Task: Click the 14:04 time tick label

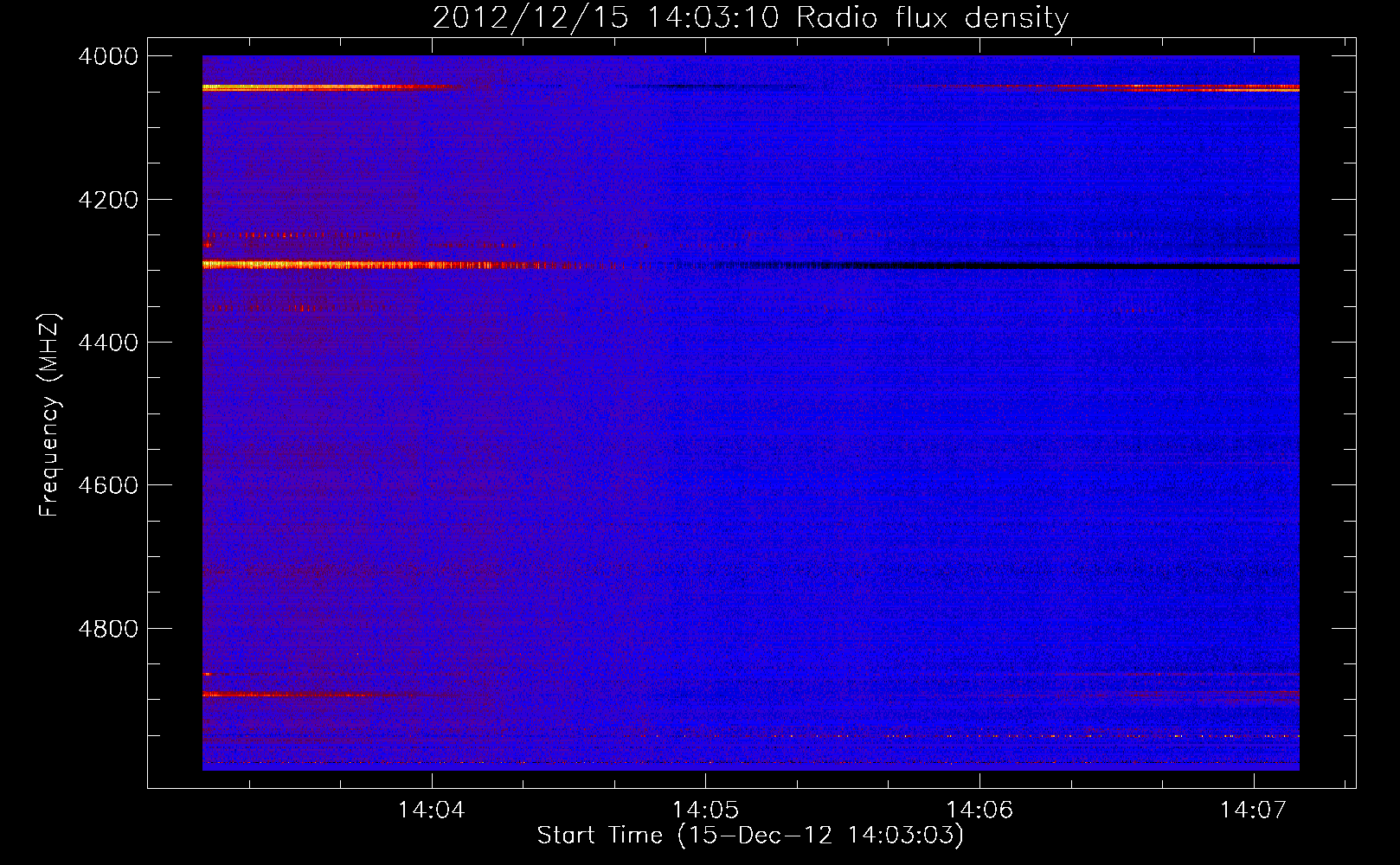Action: point(431,811)
